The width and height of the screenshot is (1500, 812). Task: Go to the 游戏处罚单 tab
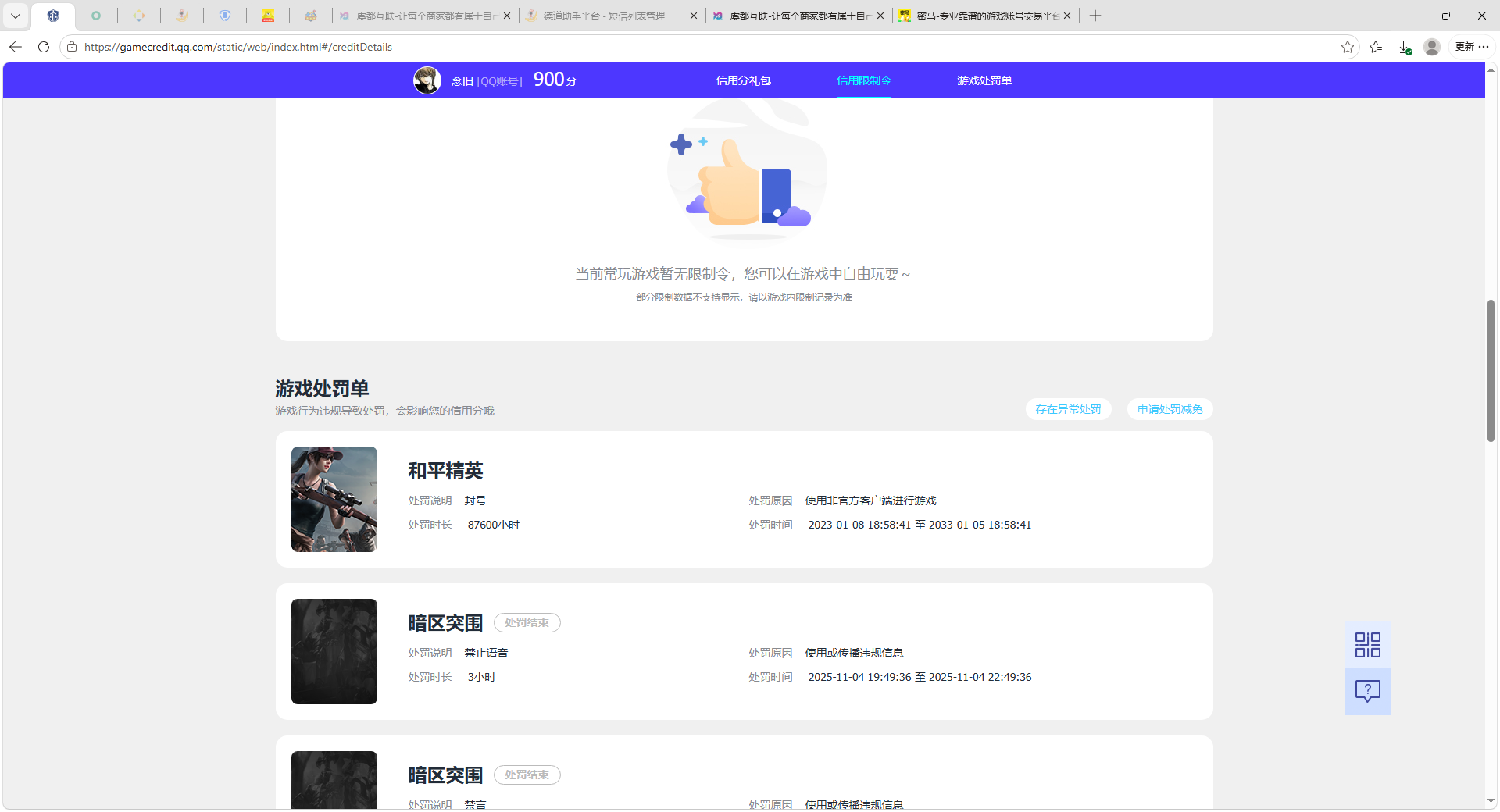(x=984, y=80)
